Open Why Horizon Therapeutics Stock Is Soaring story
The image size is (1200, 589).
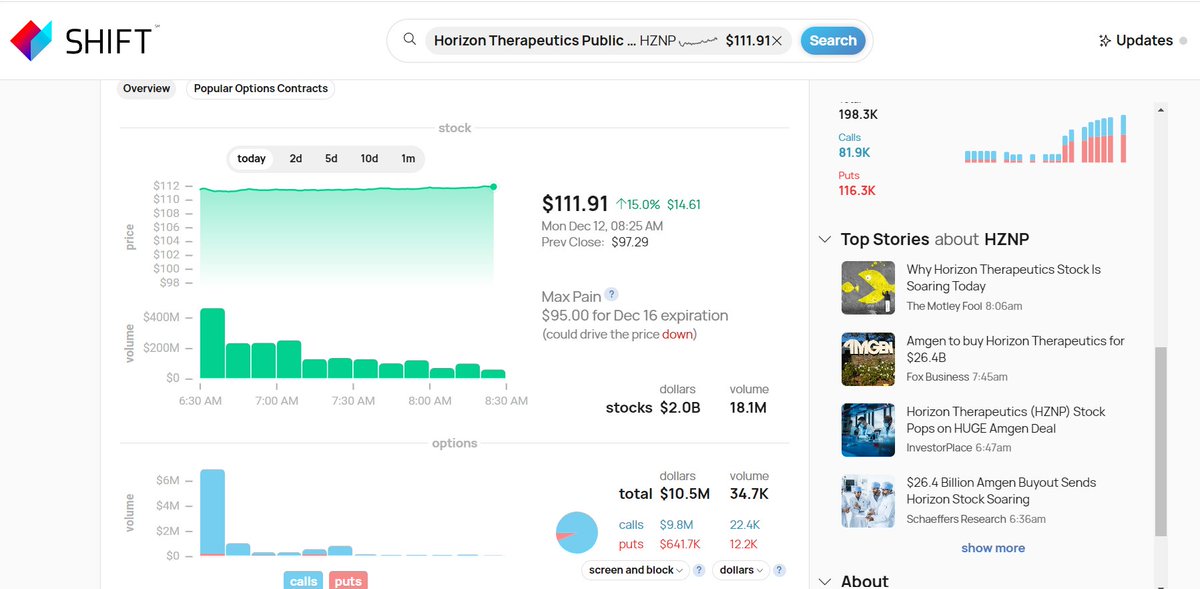[1003, 278]
